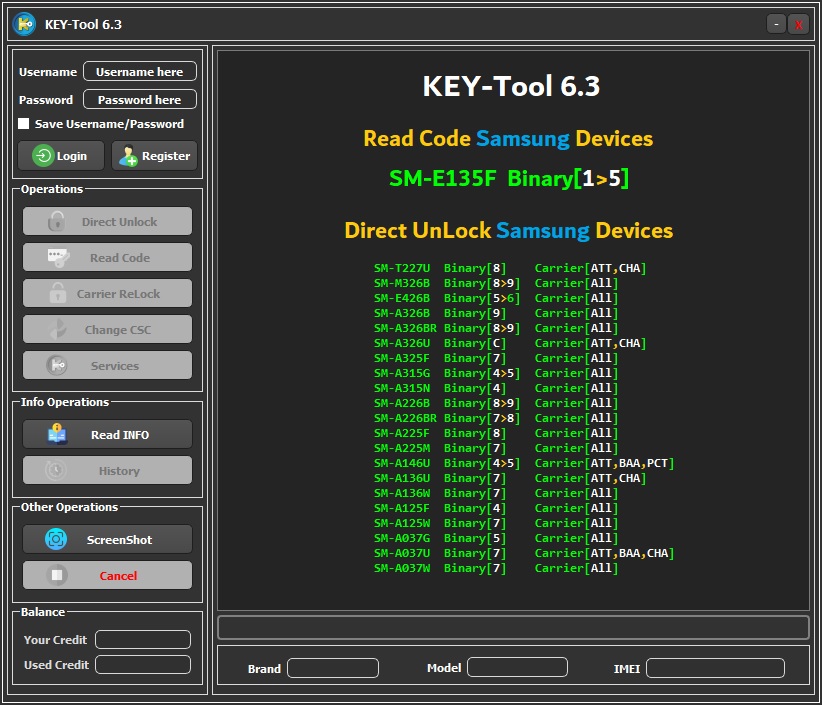Image resolution: width=822 pixels, height=705 pixels.
Task: Click the Direct Unlock padlock icon
Action: coord(57,221)
